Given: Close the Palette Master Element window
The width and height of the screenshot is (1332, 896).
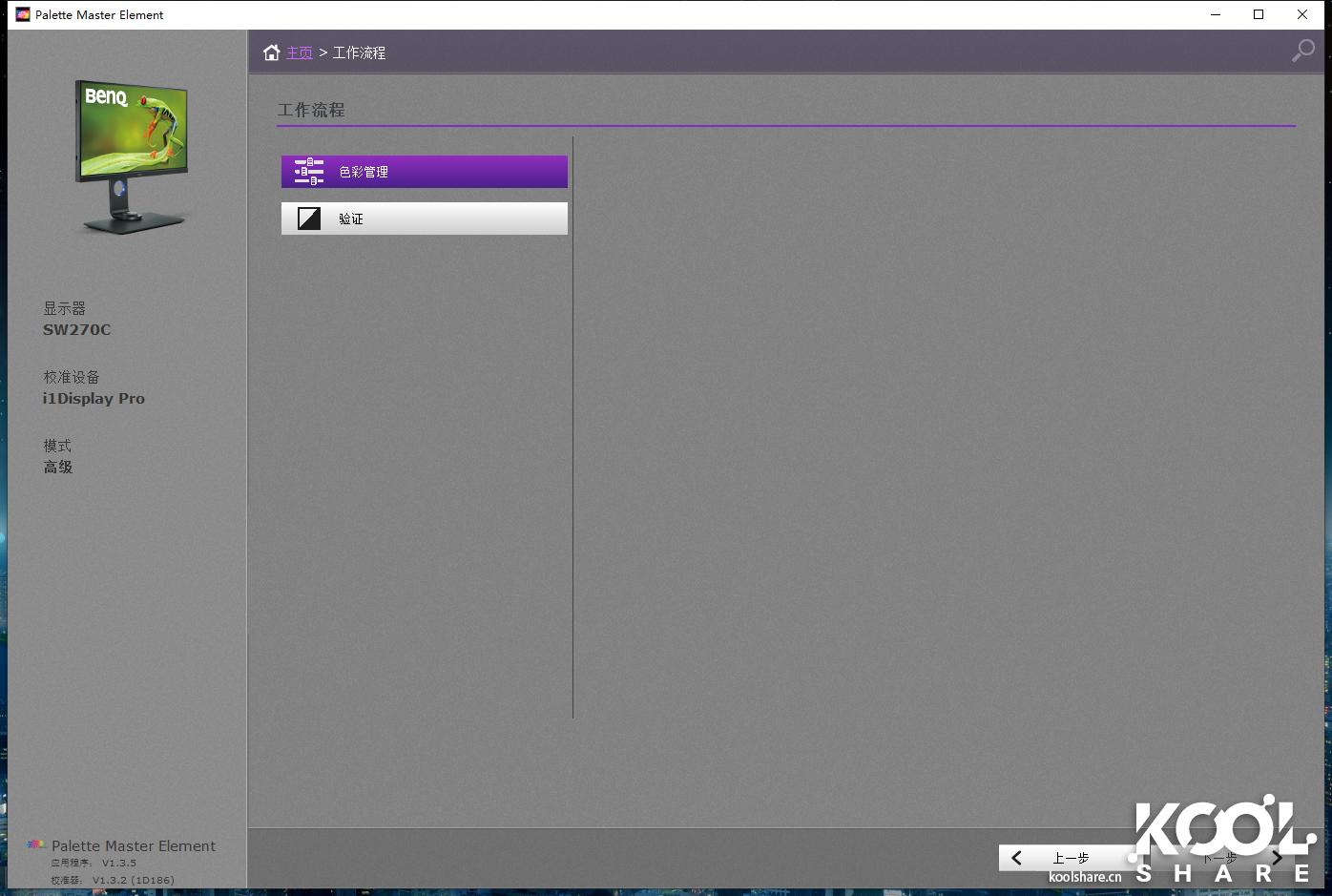Looking at the screenshot, I should tap(1302, 14).
